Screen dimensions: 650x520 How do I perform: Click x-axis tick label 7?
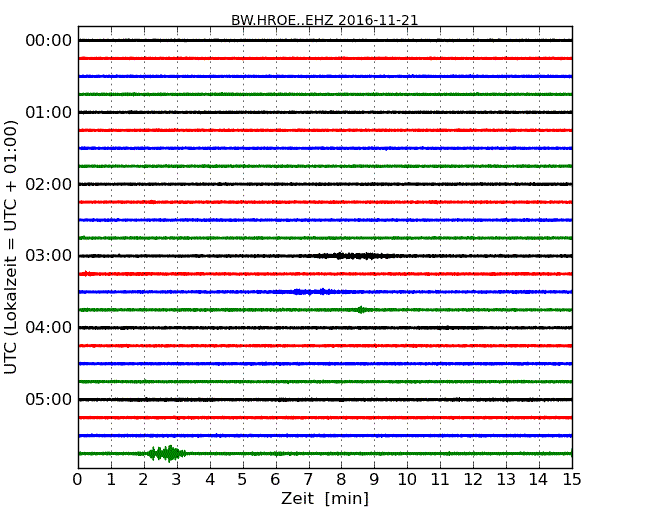click(308, 480)
